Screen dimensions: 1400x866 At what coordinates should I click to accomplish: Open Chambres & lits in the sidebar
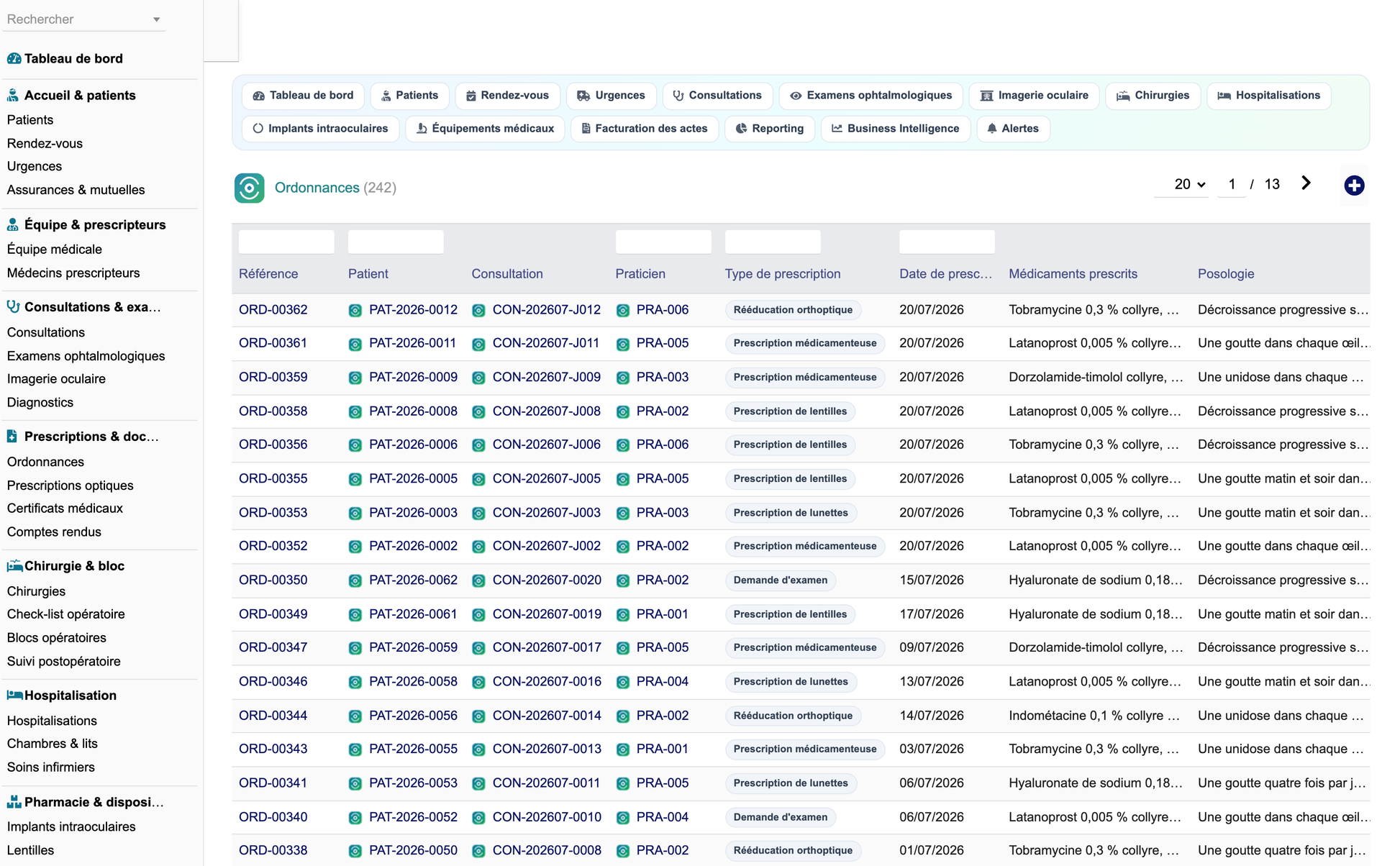52,744
